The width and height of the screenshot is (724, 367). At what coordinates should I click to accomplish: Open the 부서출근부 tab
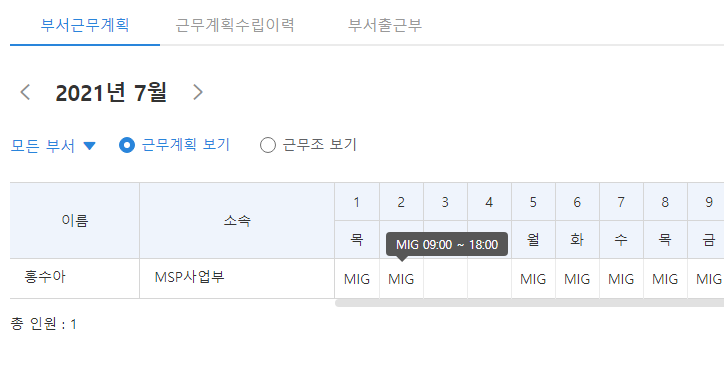385,24
